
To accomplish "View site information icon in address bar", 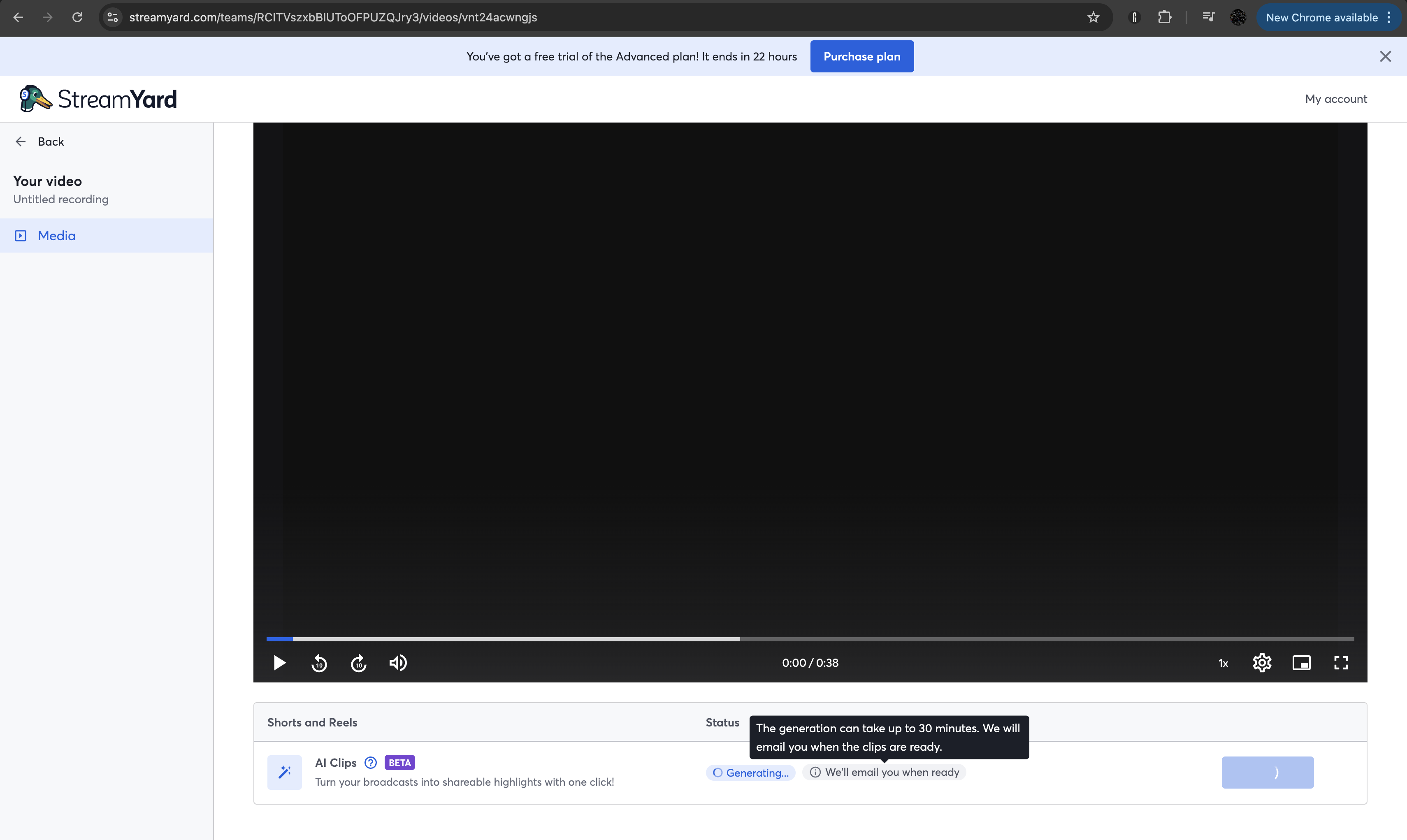I will pyautogui.click(x=113, y=18).
